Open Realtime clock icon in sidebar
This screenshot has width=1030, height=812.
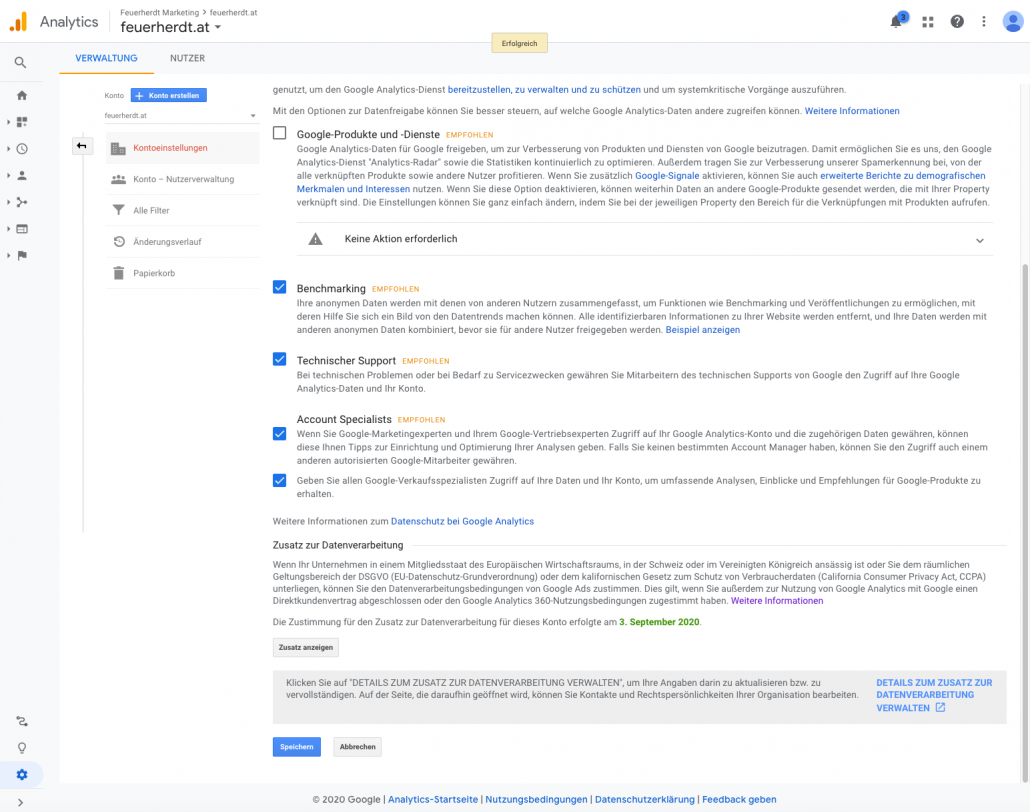tap(22, 149)
